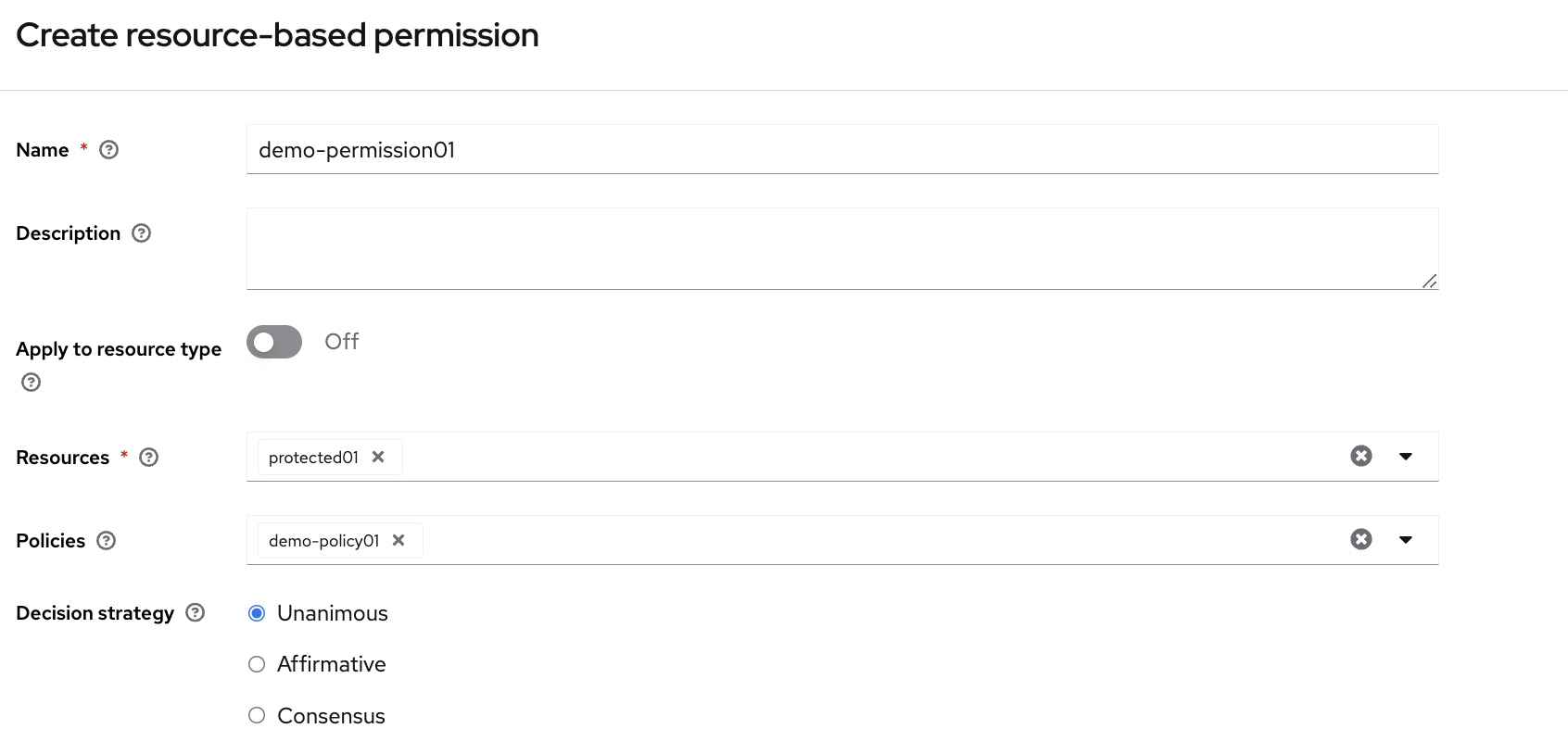This screenshot has width=1568, height=754.
Task: Open the Name field help tooltip
Action: 108,149
